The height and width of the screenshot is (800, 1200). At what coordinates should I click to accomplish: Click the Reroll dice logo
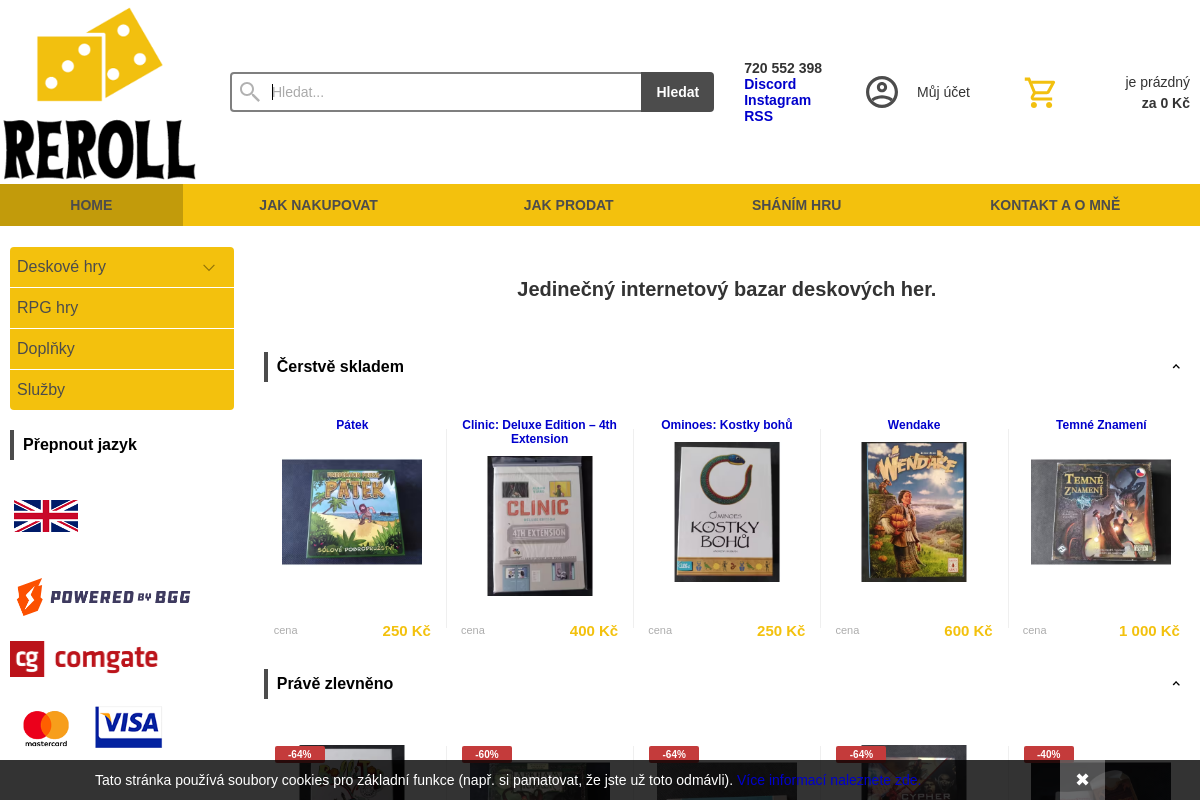[x=99, y=94]
